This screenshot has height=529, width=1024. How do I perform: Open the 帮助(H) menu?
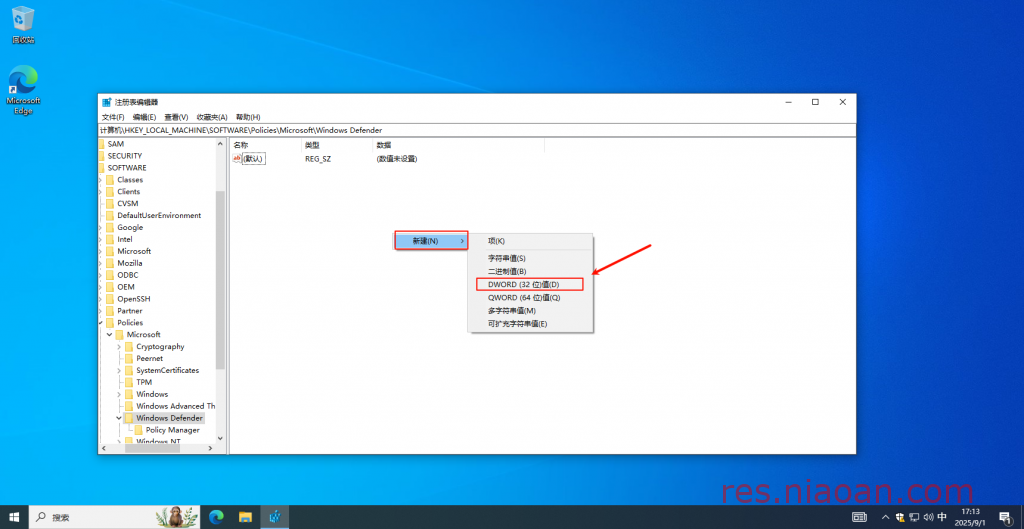pyautogui.click(x=248, y=117)
